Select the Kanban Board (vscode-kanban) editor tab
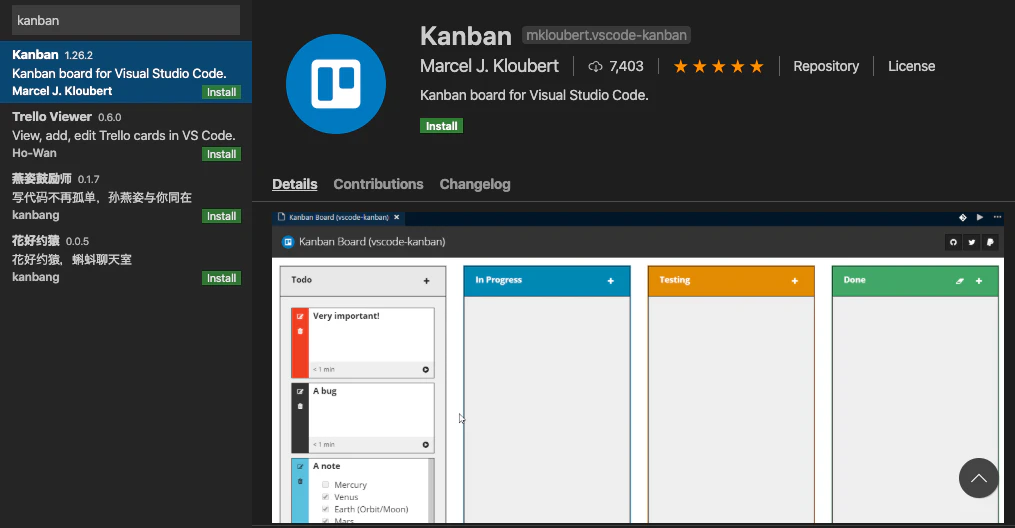The height and width of the screenshot is (528, 1015). pos(339,217)
